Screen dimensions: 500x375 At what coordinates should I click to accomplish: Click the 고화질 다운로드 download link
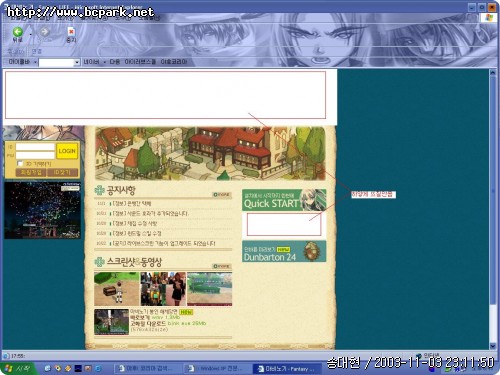[x=168, y=324]
